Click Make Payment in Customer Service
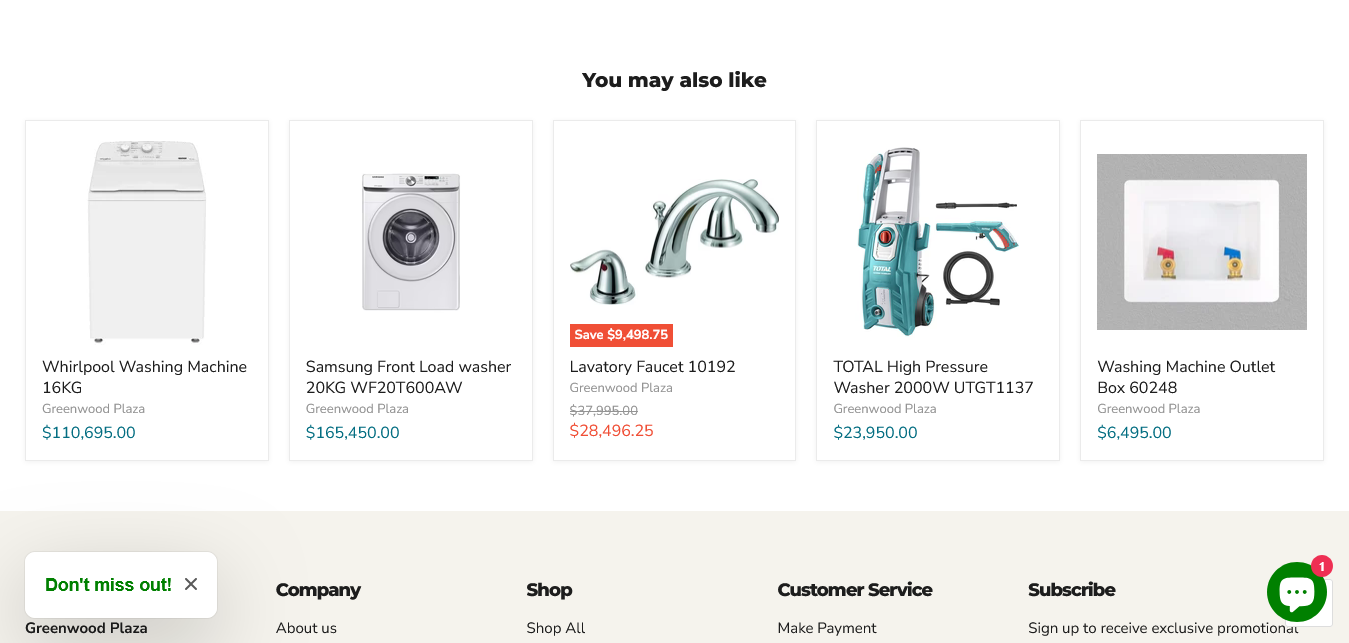Screen dimensions: 1349x643 tap(826, 628)
